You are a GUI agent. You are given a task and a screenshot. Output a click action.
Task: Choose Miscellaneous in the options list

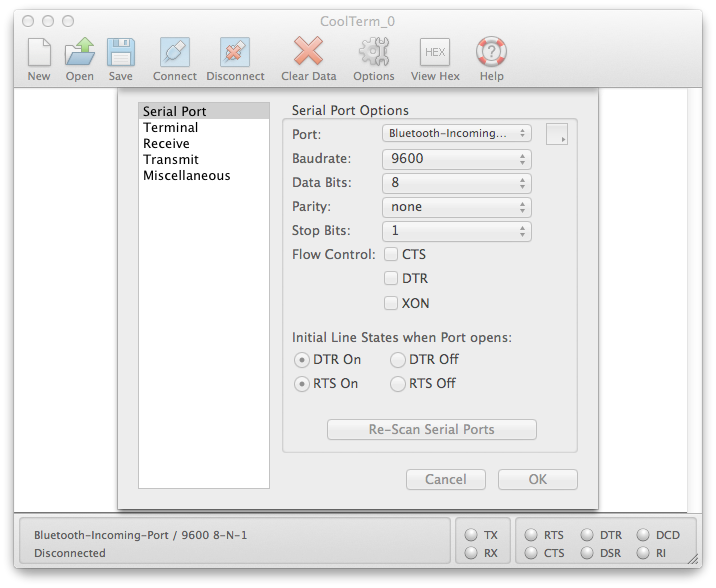[x=187, y=176]
